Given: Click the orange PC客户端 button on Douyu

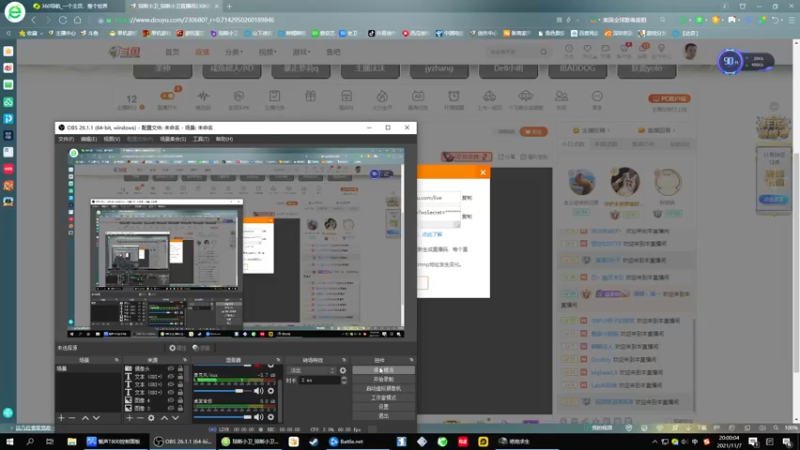Looking at the screenshot, I should 669,98.
